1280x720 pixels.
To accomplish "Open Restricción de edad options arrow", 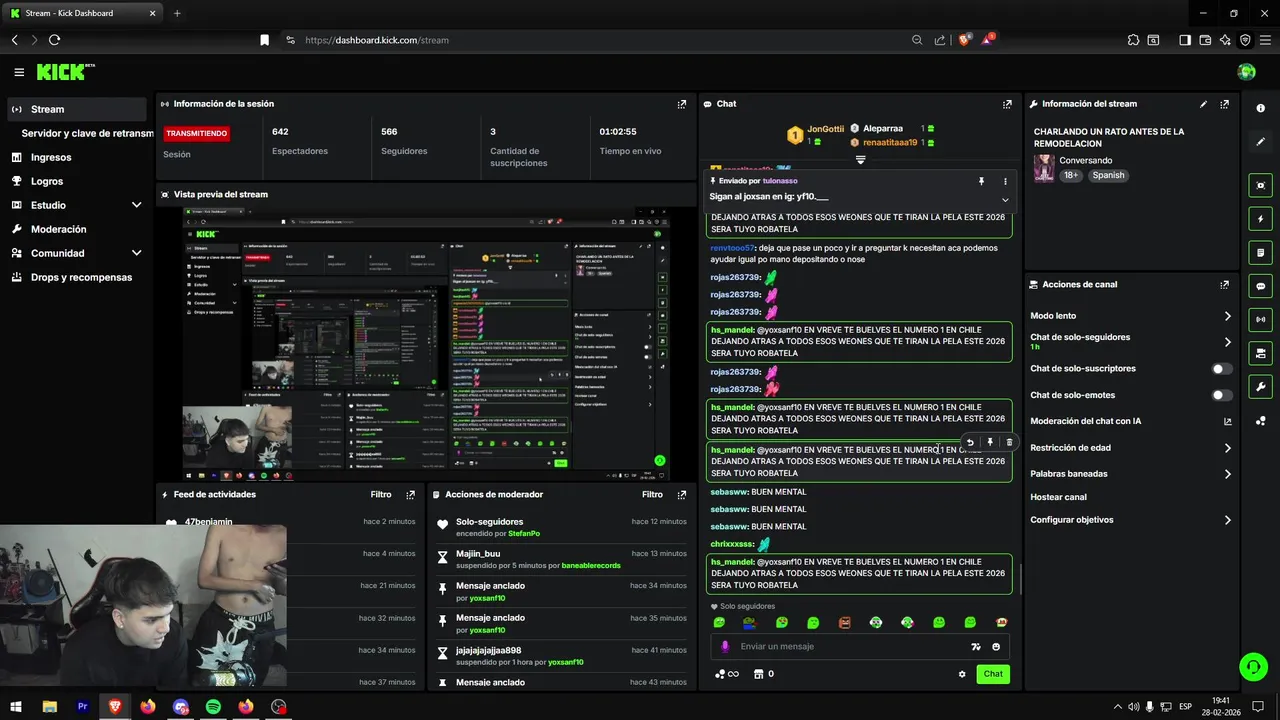I will (1227, 448).
